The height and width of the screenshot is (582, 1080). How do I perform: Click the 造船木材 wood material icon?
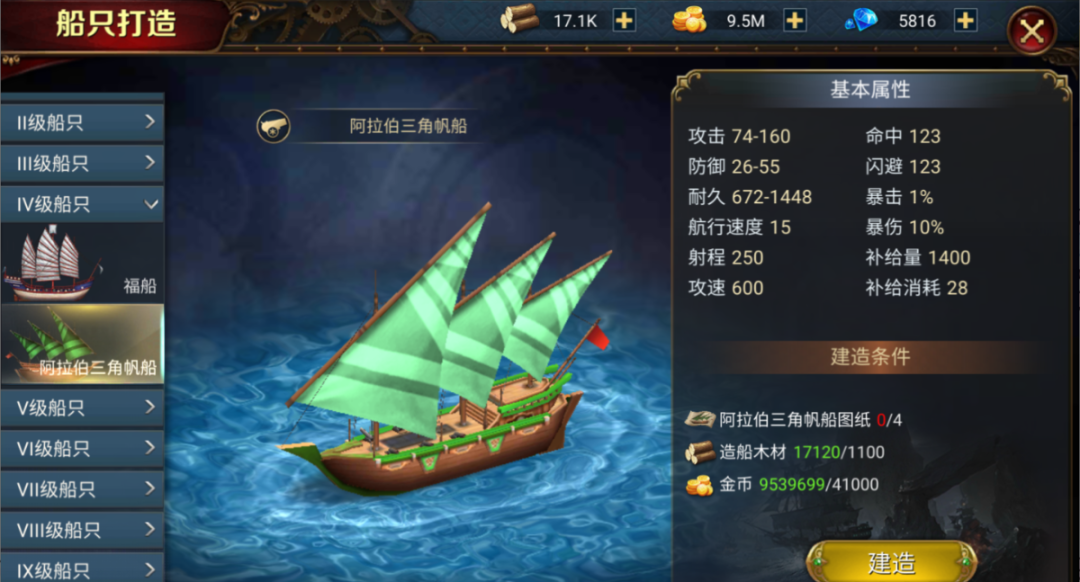(700, 452)
